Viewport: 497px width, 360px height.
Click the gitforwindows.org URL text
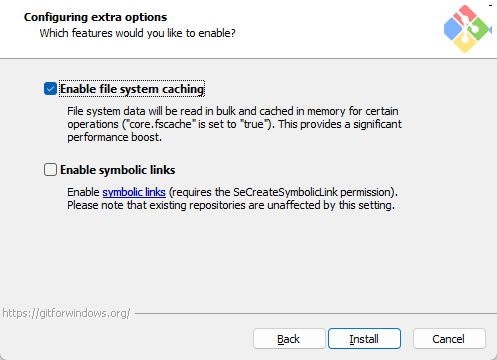click(66, 313)
